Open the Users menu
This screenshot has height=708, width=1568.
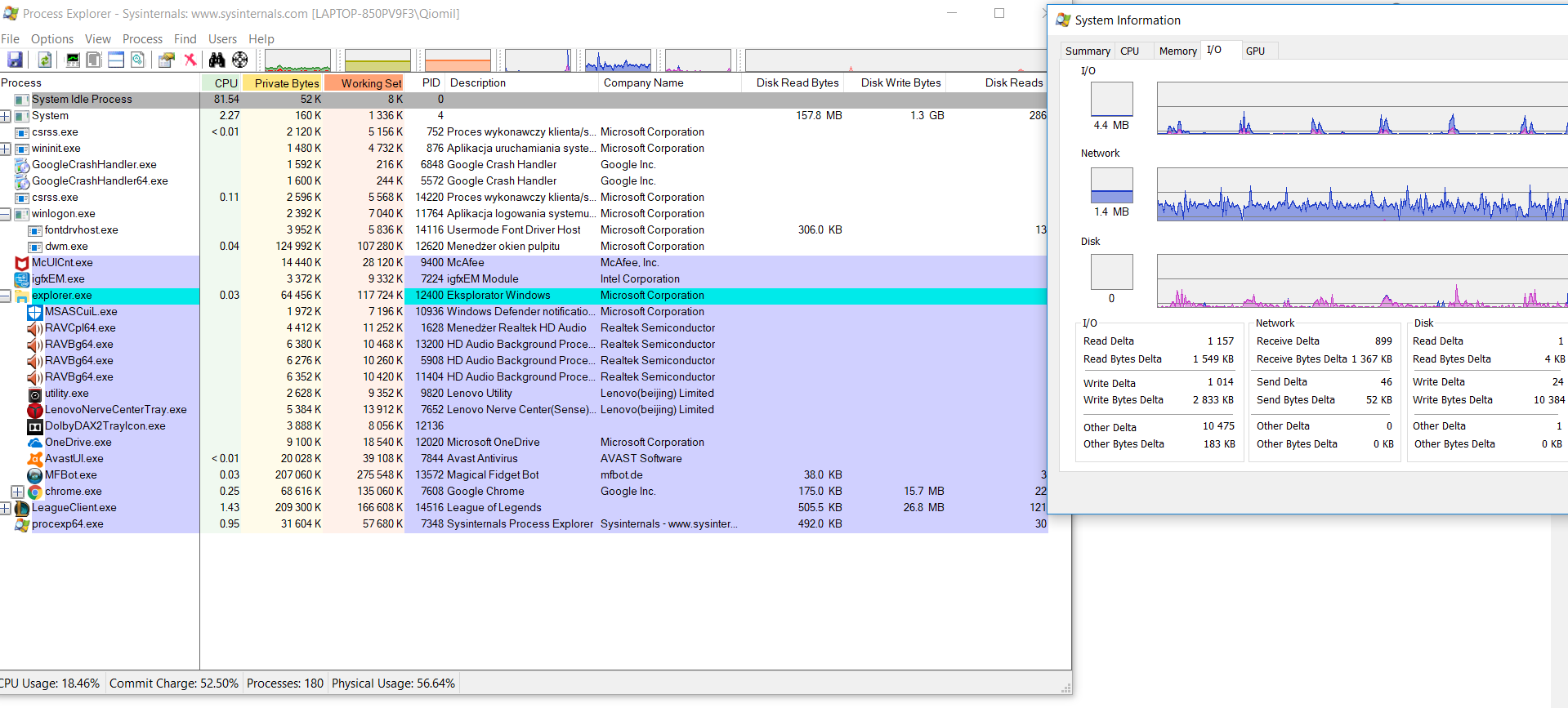point(222,39)
